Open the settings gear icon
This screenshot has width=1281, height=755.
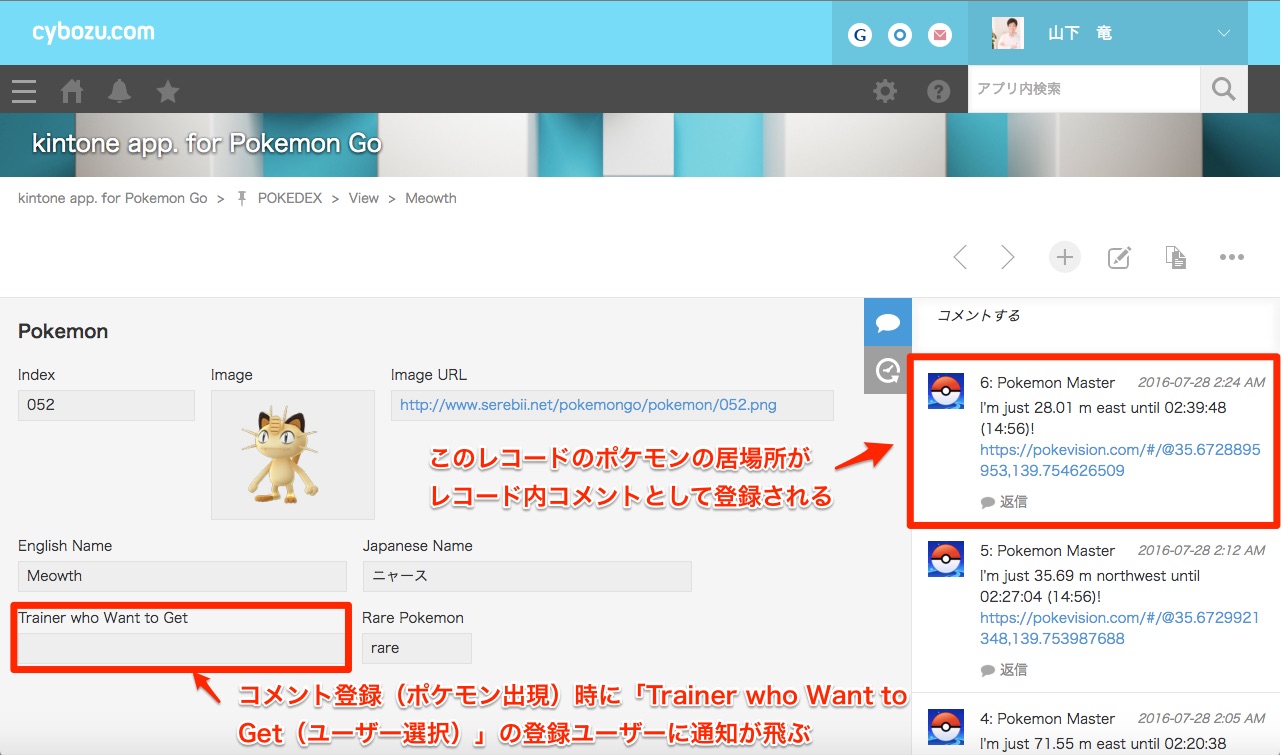885,92
